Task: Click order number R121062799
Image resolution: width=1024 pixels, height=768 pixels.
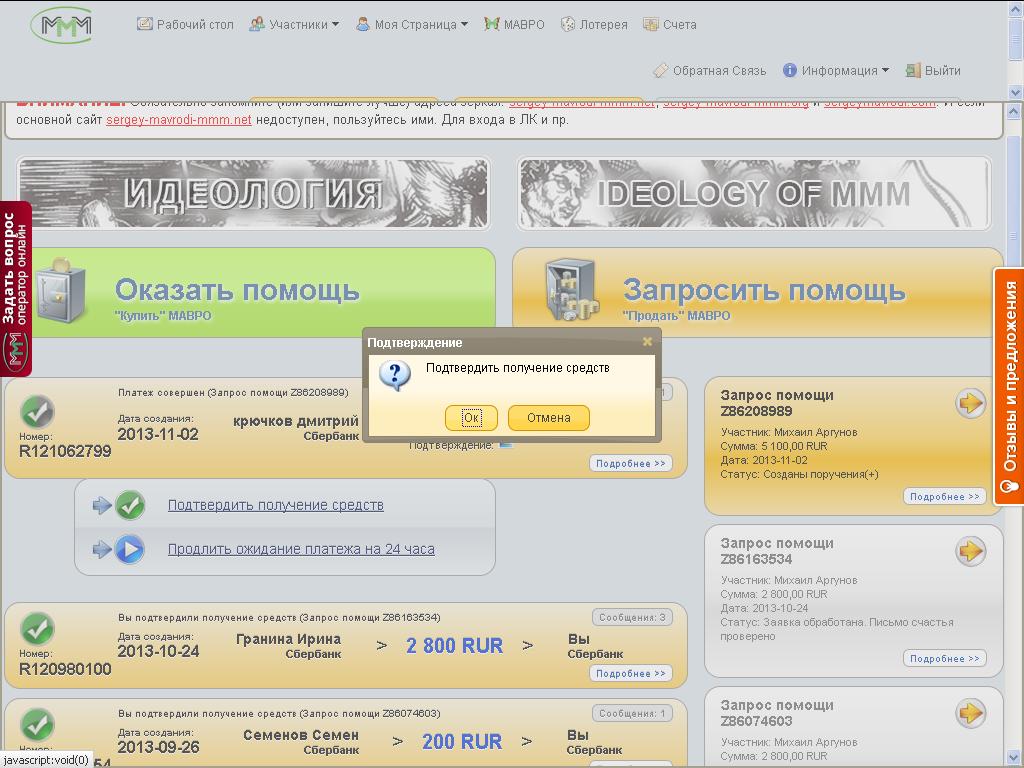Action: [x=65, y=451]
